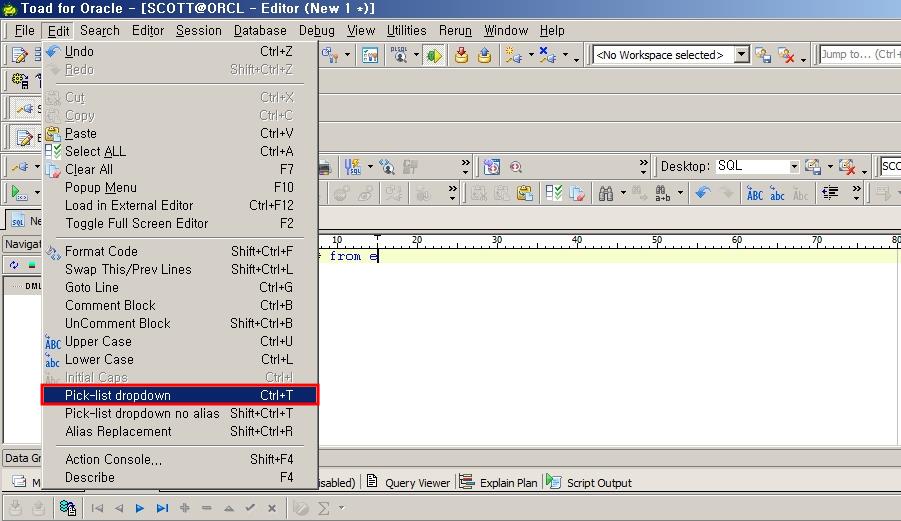This screenshot has width=901, height=521.
Task: Open the Rerun menu
Action: tap(455, 30)
